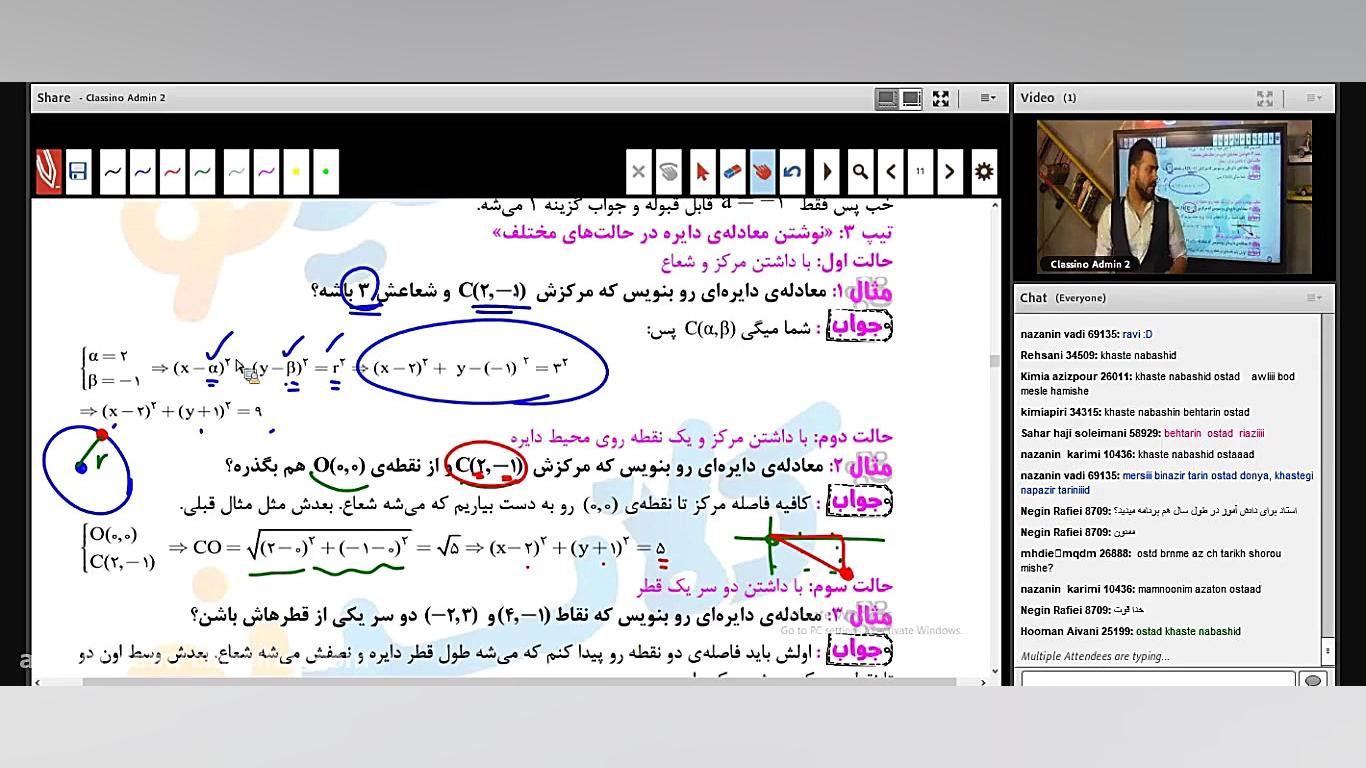The width and height of the screenshot is (1366, 768).
Task: Activate the eraser tool
Action: click(732, 172)
